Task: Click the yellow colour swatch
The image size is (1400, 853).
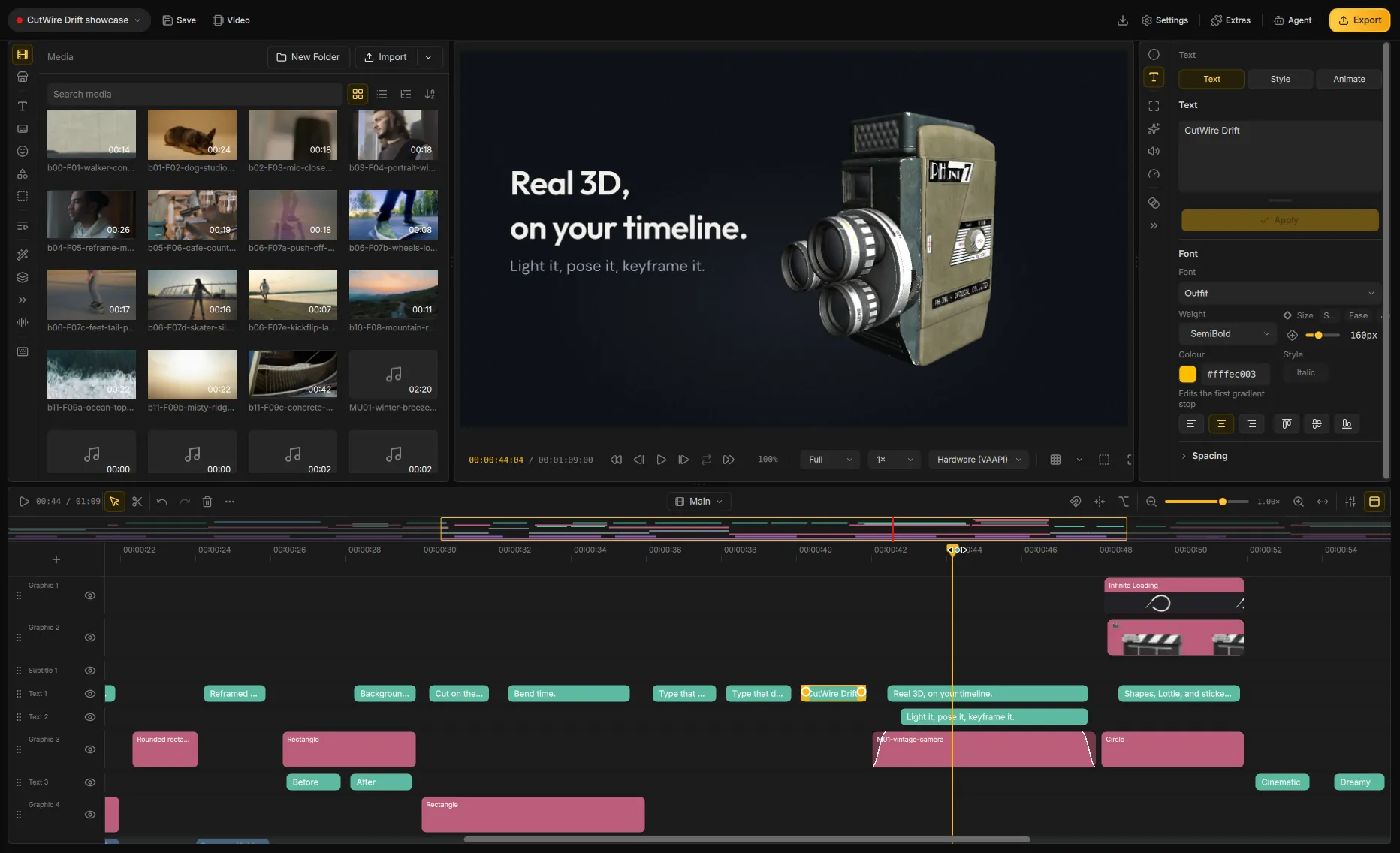Action: pos(1187,374)
